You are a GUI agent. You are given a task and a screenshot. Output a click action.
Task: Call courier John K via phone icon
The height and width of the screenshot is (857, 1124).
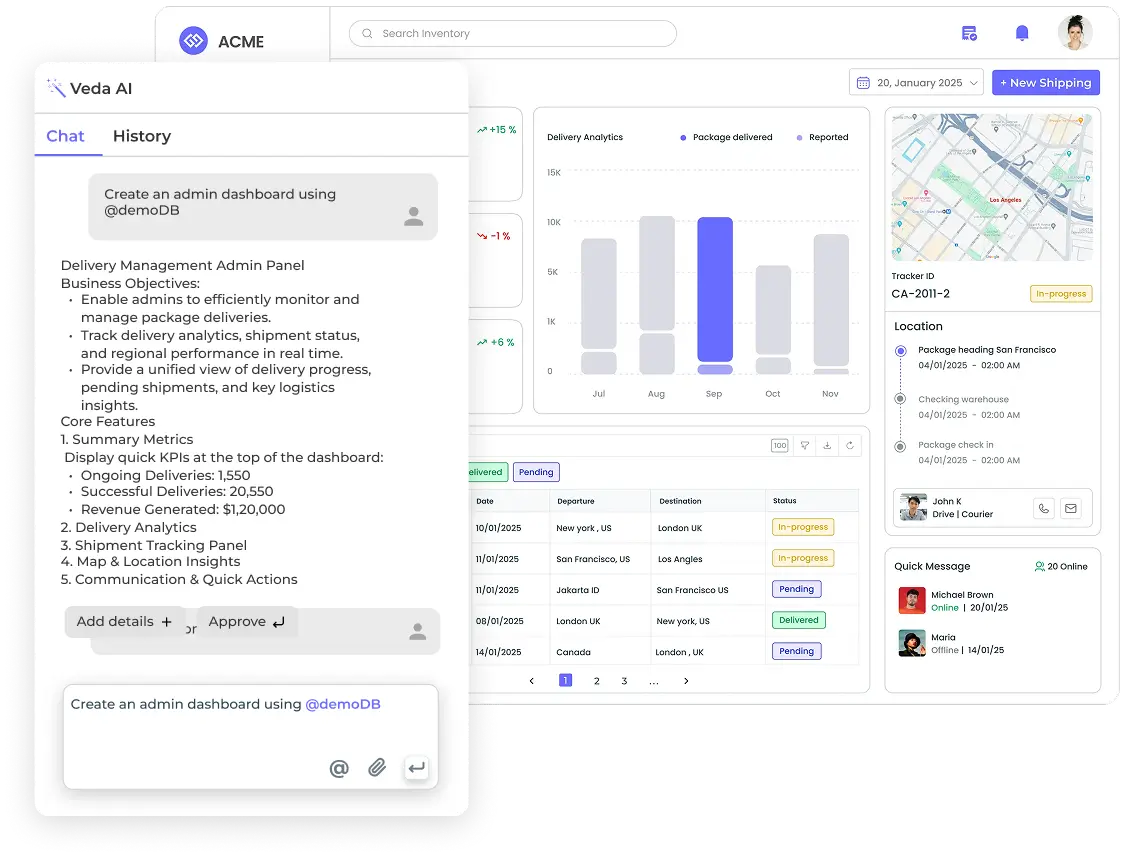tap(1043, 508)
